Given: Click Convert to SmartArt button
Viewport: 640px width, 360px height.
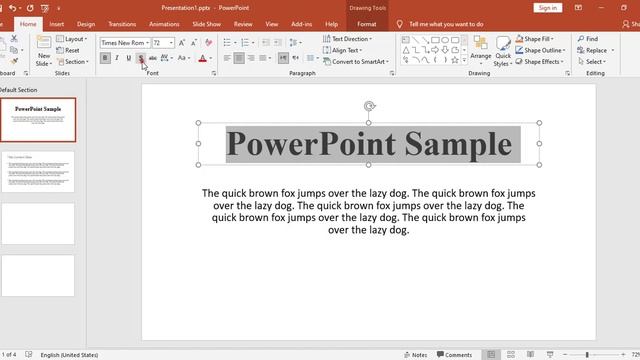Looking at the screenshot, I should (356, 62).
